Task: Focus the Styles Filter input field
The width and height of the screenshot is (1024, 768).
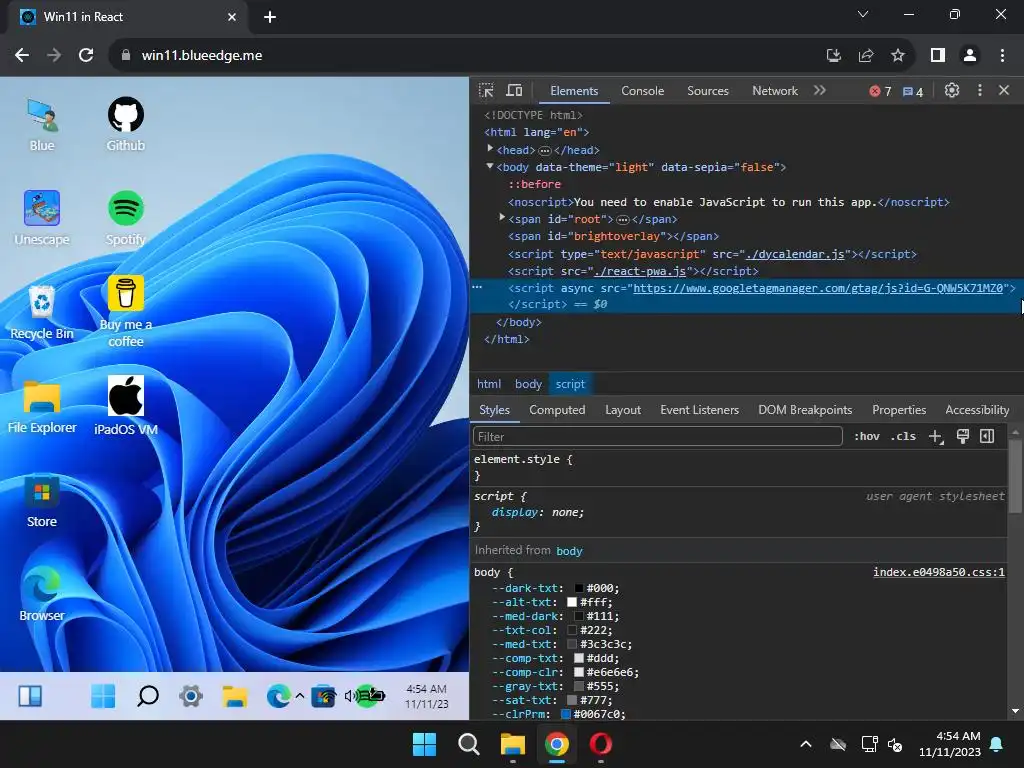Action: tap(658, 436)
